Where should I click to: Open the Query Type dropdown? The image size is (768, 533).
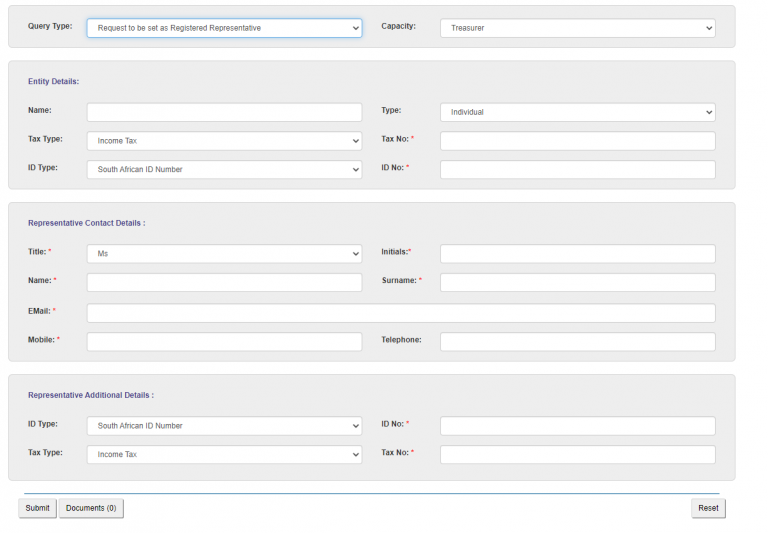click(224, 28)
